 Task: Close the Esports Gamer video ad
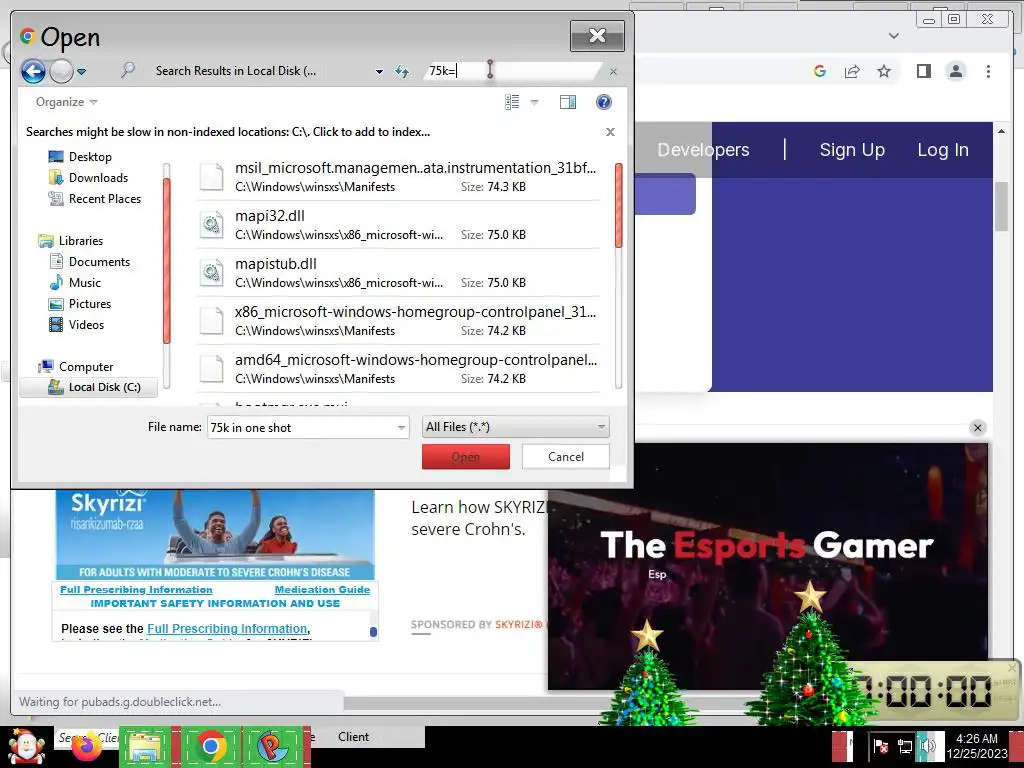click(x=977, y=428)
